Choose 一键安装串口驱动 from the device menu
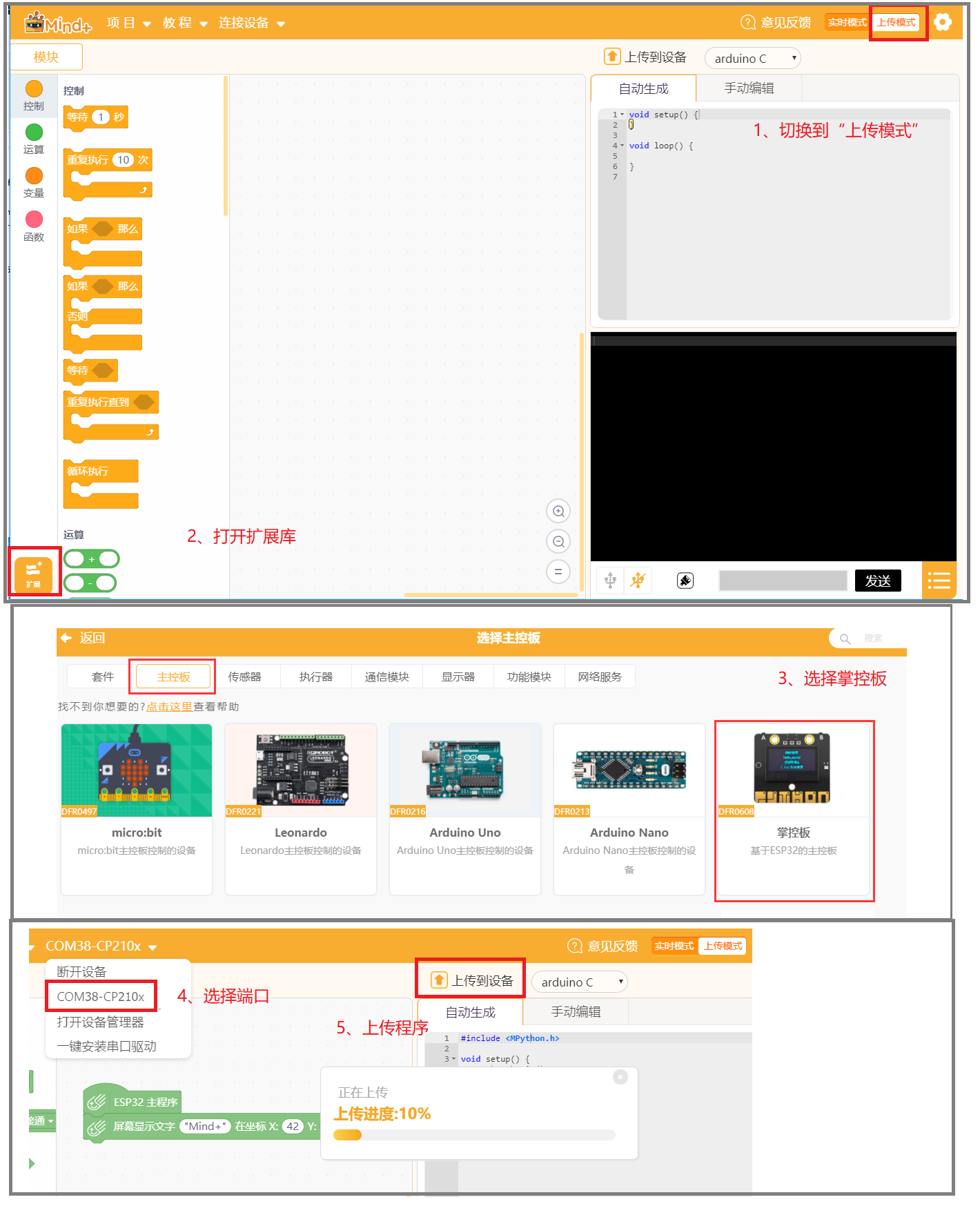 click(x=107, y=1046)
